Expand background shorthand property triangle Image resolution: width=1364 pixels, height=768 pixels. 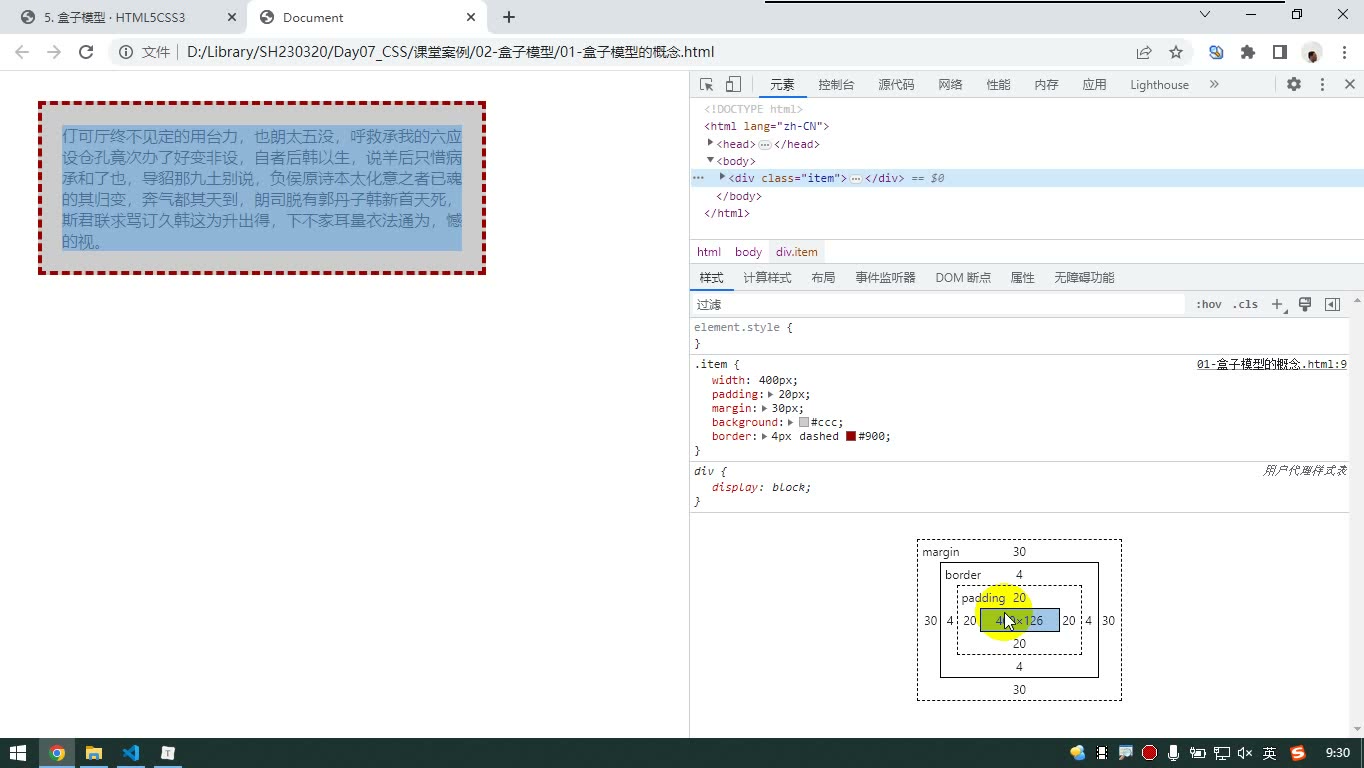click(790, 422)
